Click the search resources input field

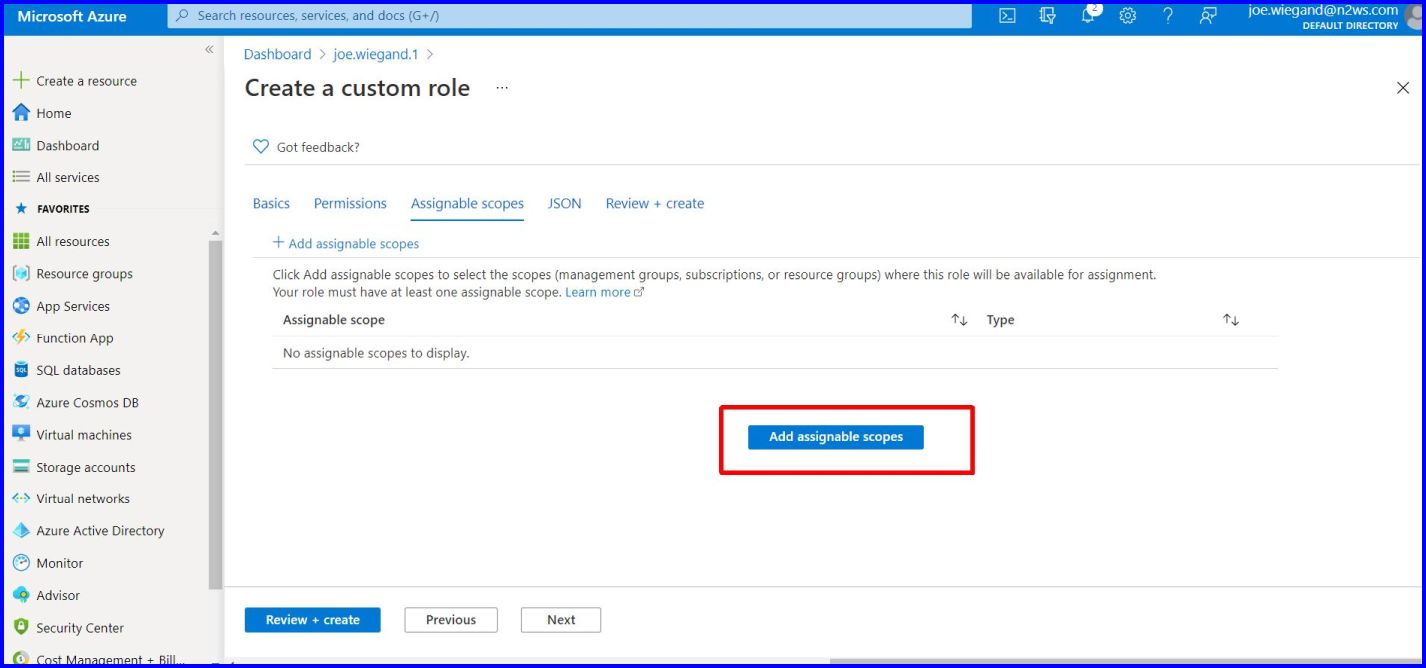[570, 16]
